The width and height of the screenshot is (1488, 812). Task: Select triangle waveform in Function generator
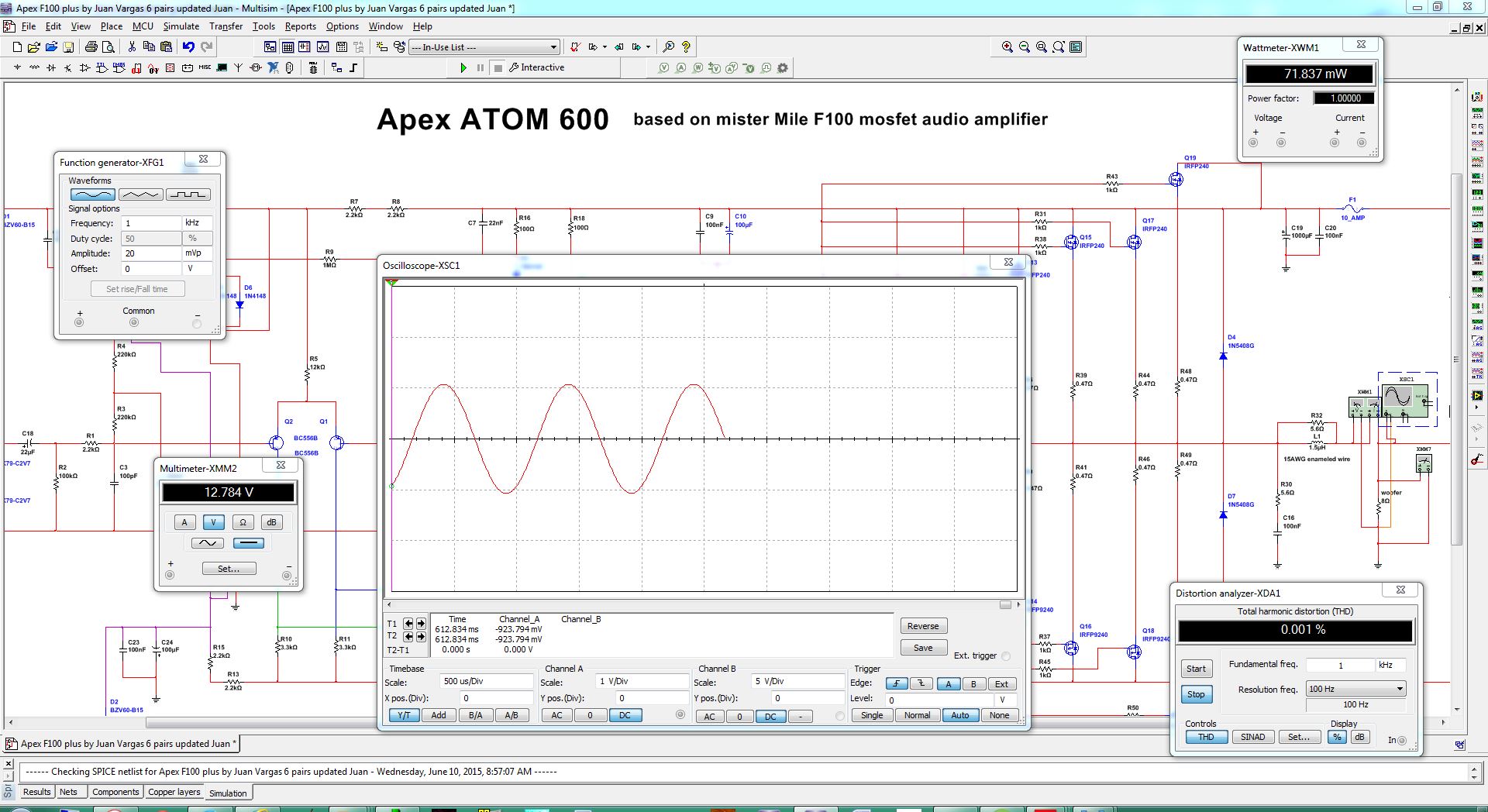click(140, 194)
